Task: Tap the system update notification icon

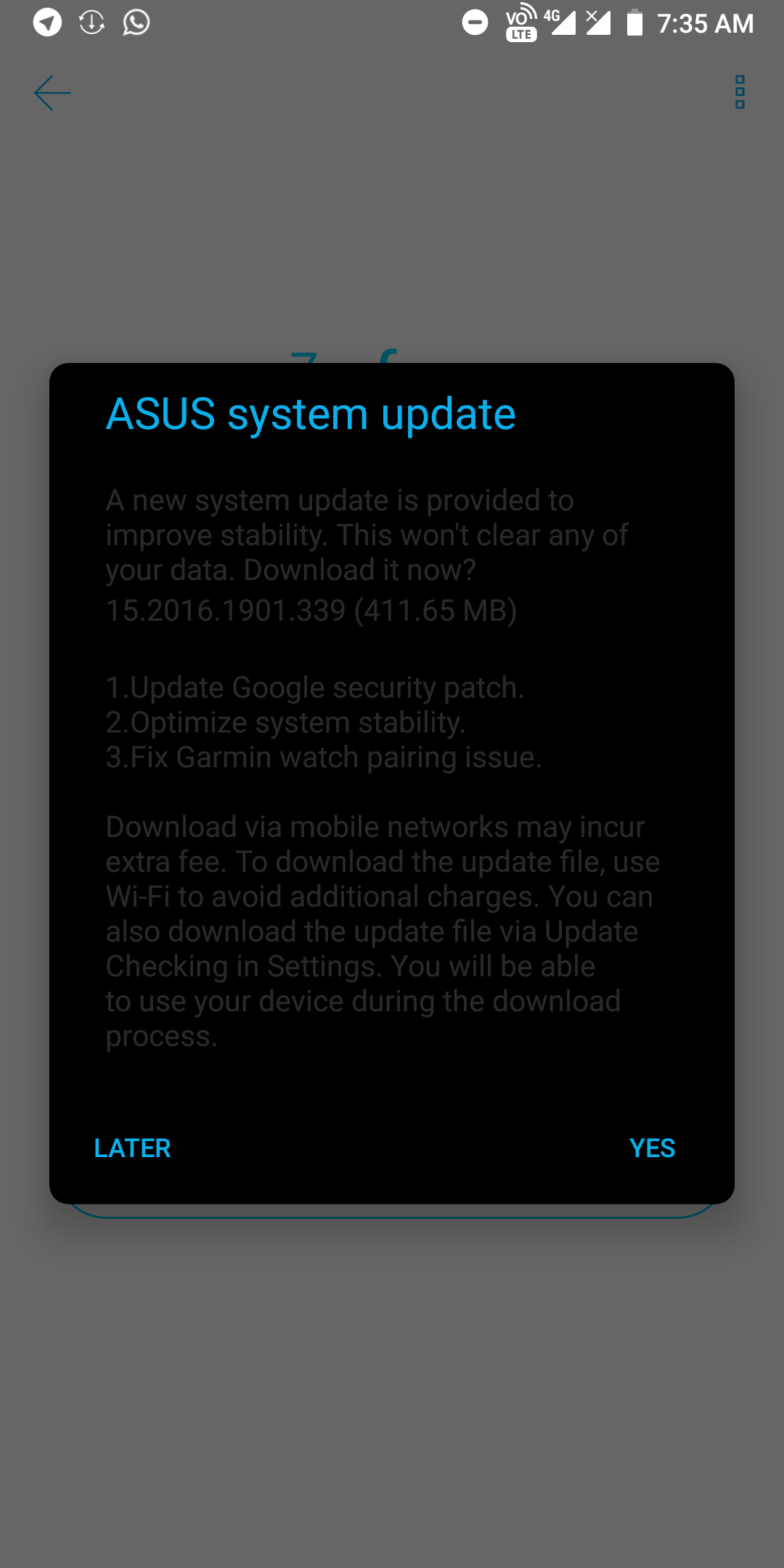Action: [x=92, y=23]
